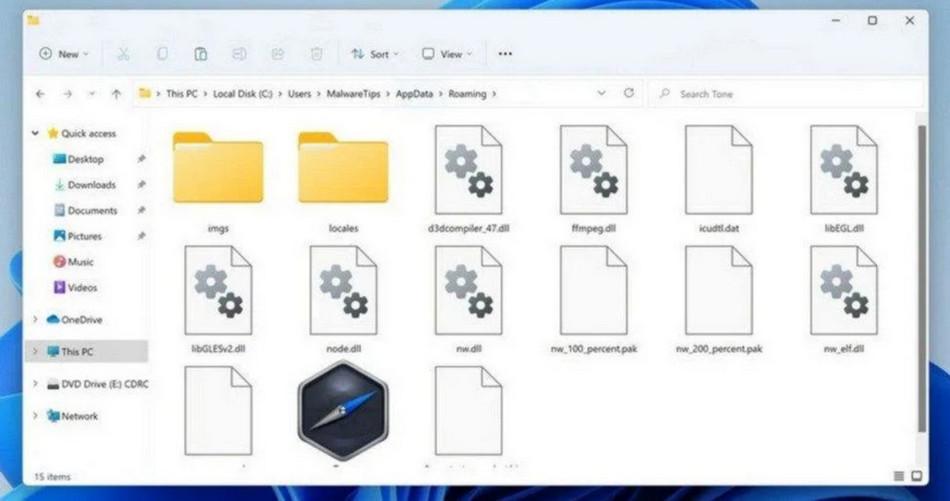Screen dimensions: 950x501
Task: Switch to details view icon in status bar
Action: [x=899, y=476]
